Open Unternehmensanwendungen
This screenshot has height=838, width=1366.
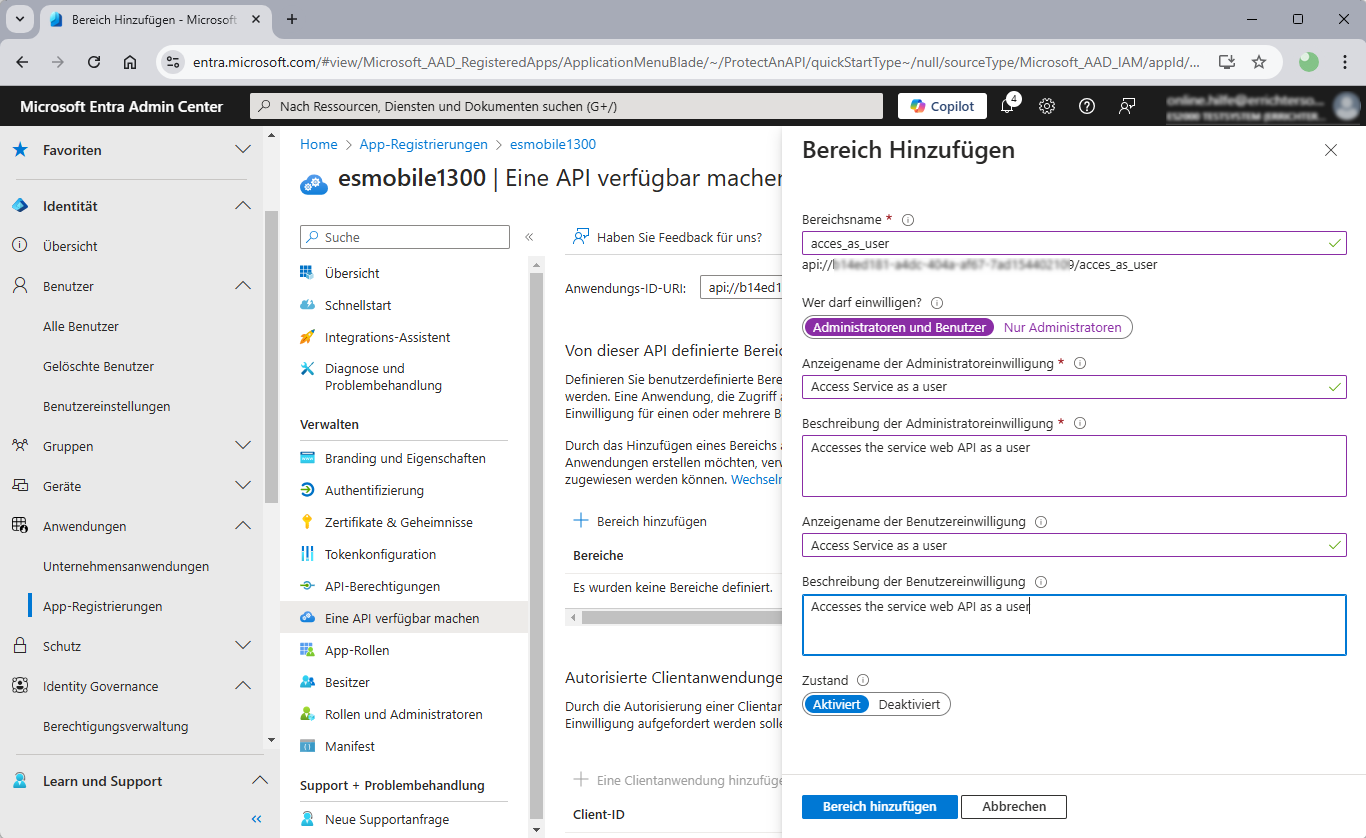point(126,566)
